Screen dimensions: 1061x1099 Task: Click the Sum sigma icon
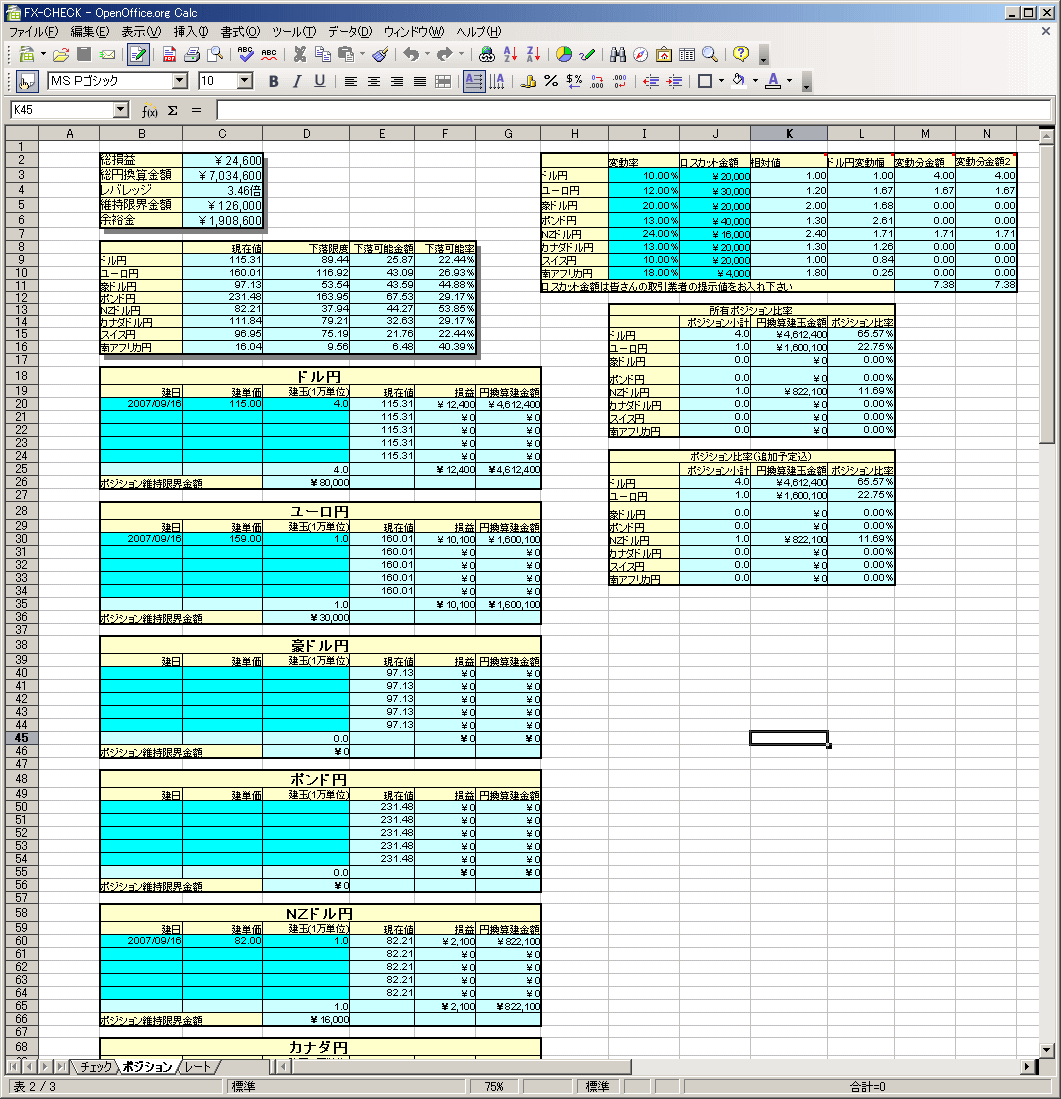[x=172, y=110]
